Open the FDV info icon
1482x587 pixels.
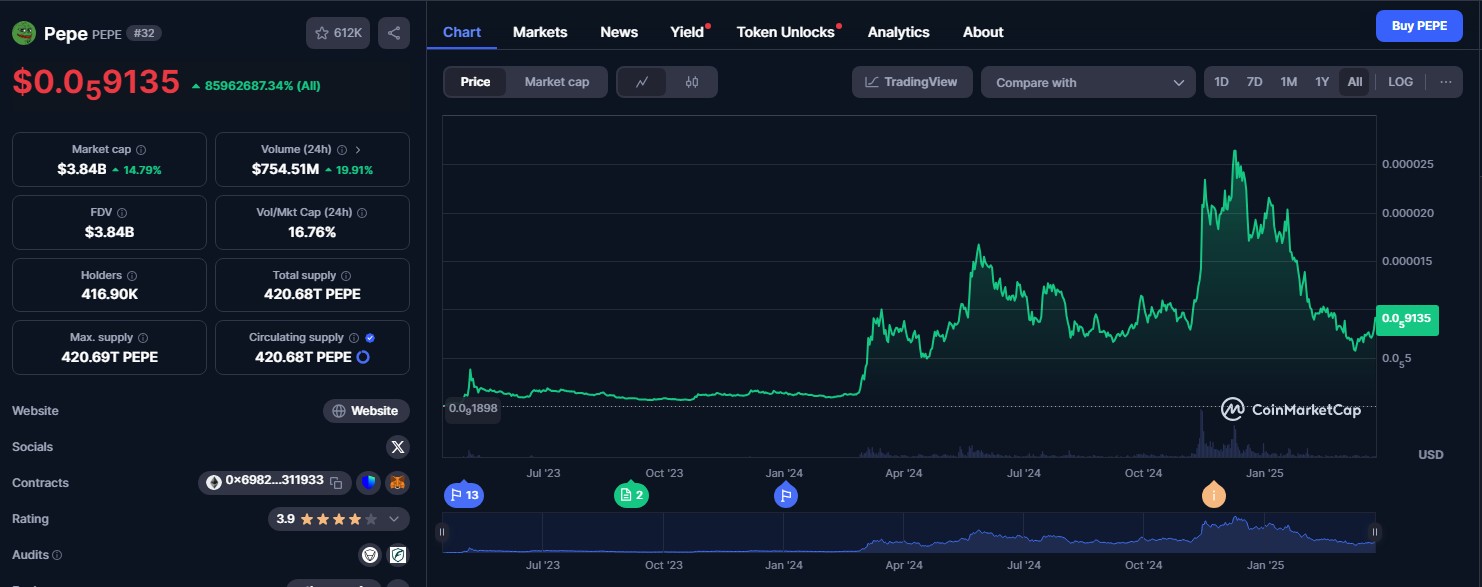tap(123, 212)
